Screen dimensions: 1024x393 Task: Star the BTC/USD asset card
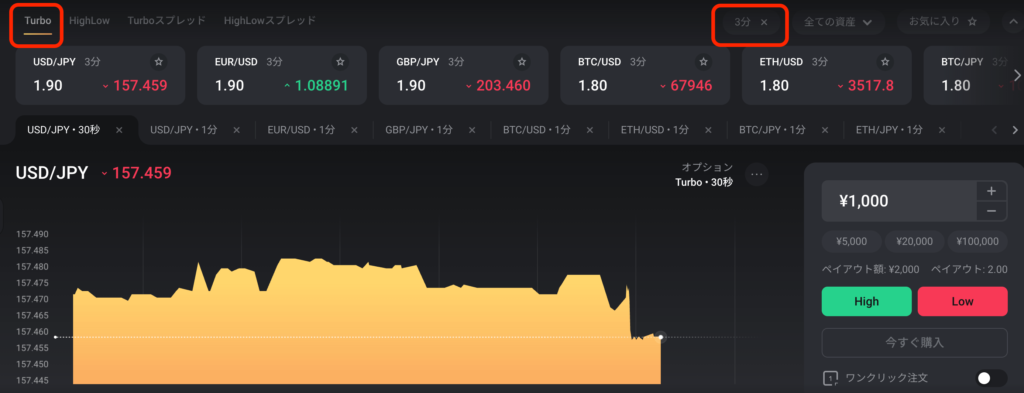[703, 62]
